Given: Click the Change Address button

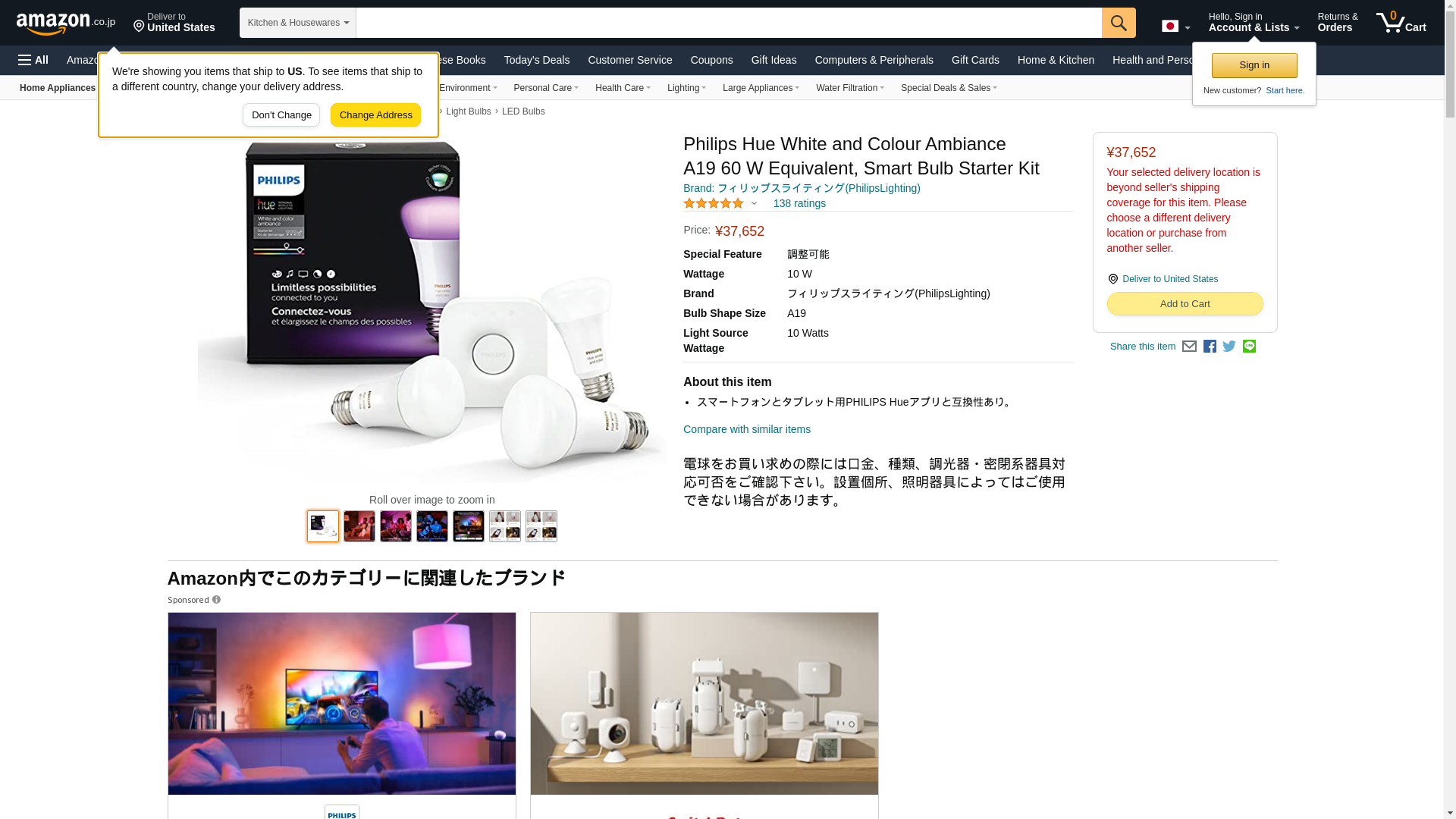Looking at the screenshot, I should (x=375, y=115).
